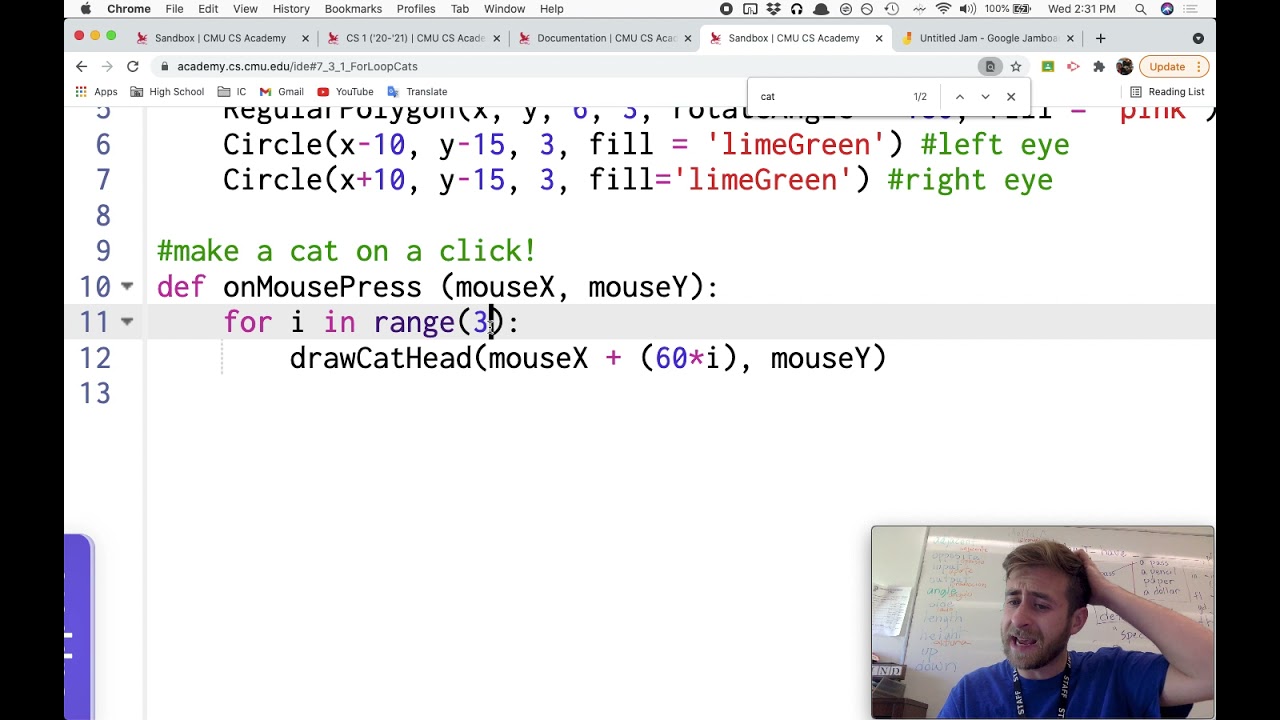Click the red screen recorder extension icon
Viewport: 1280px width, 720px height.
click(x=1073, y=66)
